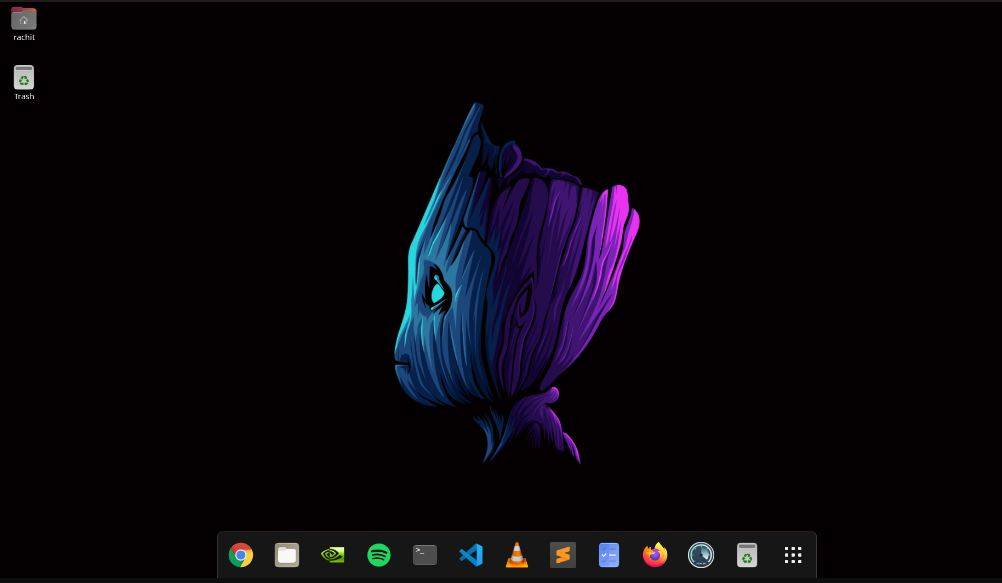Open the round gauge monitor app in the dock
Viewport: 1002px width, 583px height.
[x=701, y=555]
